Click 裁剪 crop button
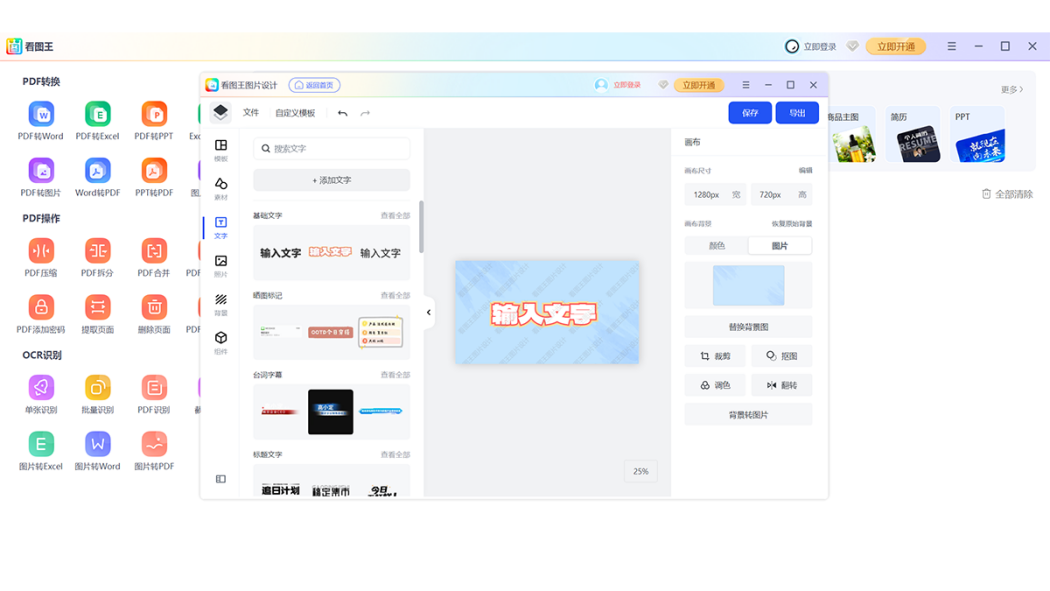Viewport: 1050px width, 591px height. coord(715,356)
